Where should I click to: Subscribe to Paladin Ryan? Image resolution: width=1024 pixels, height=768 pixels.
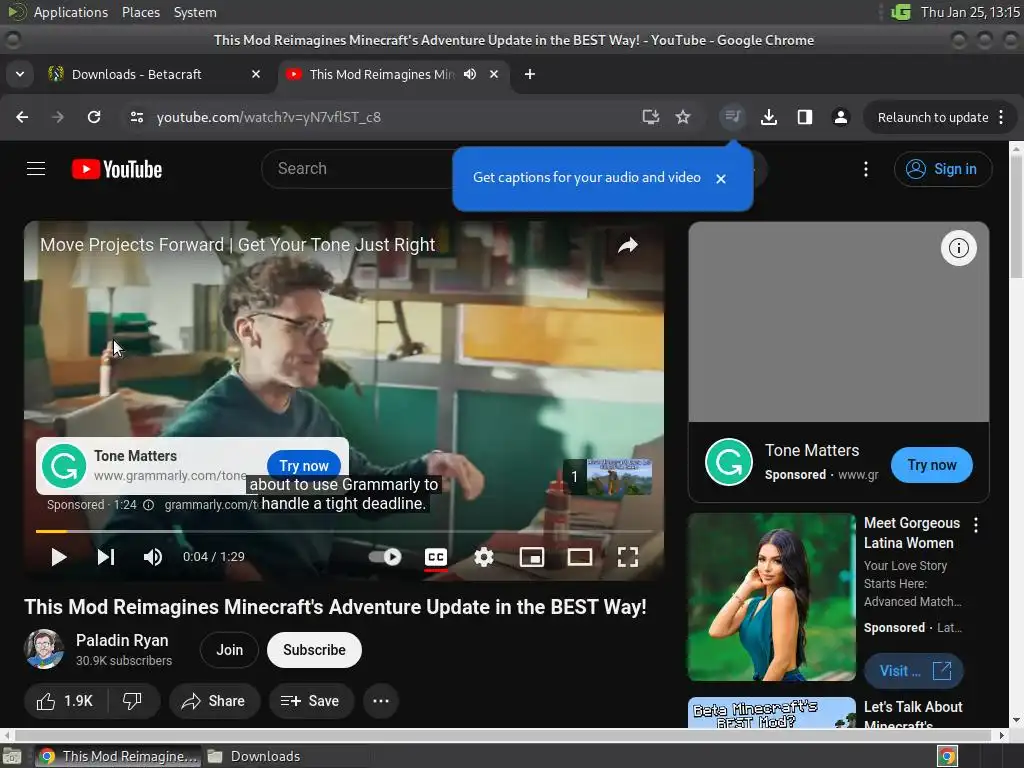pyautogui.click(x=314, y=650)
